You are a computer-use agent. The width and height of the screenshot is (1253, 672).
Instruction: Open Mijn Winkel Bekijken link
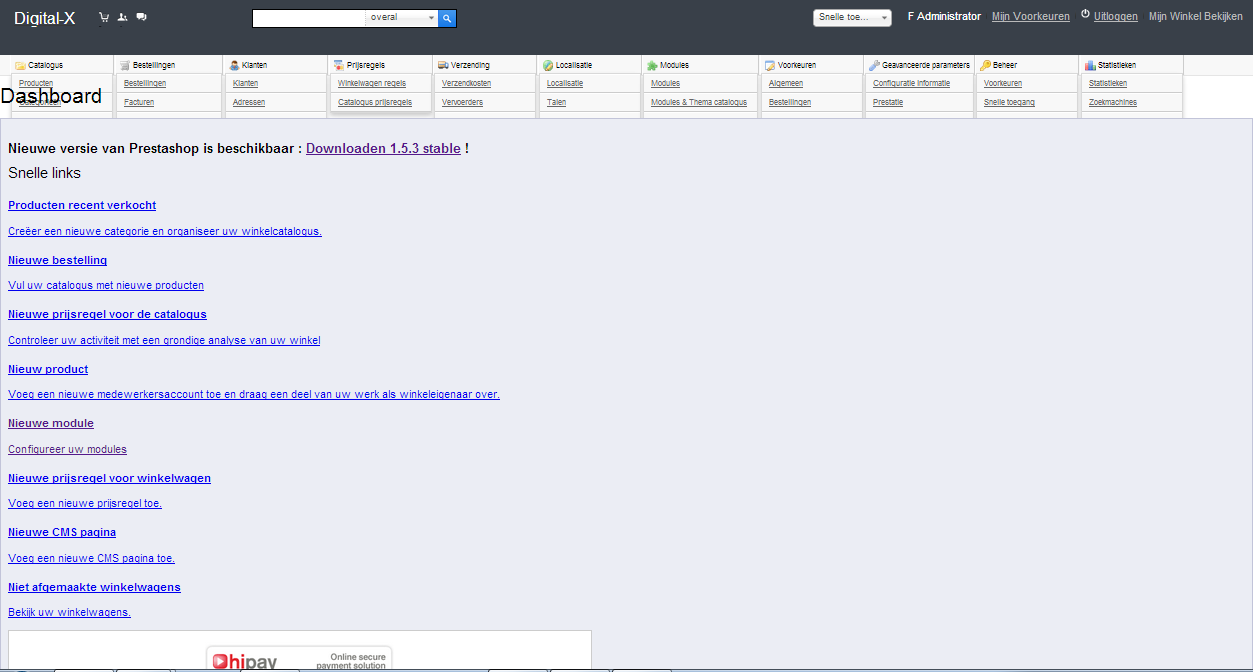(1196, 17)
